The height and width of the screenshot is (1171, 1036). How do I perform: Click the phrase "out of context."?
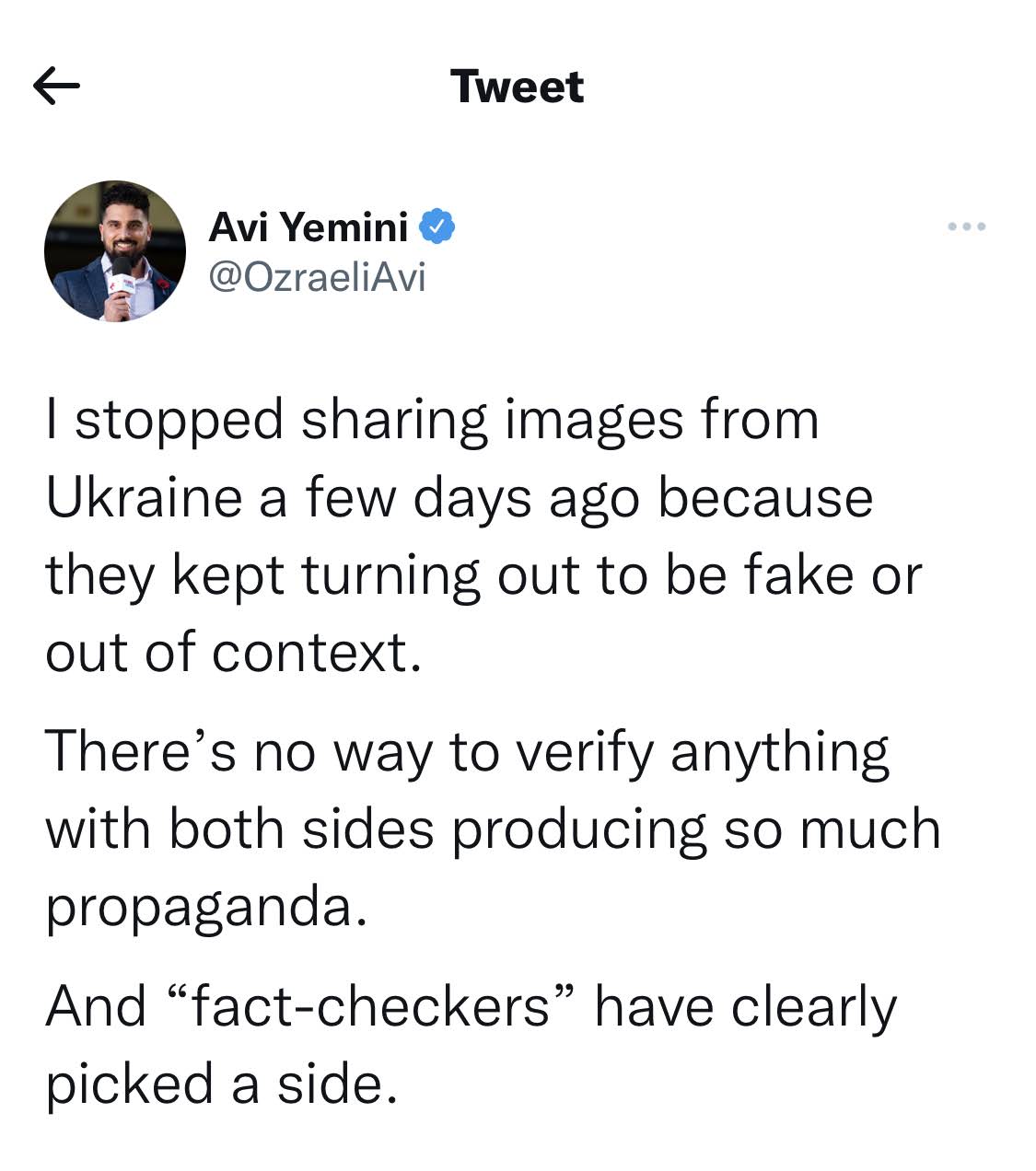pyautogui.click(x=233, y=653)
